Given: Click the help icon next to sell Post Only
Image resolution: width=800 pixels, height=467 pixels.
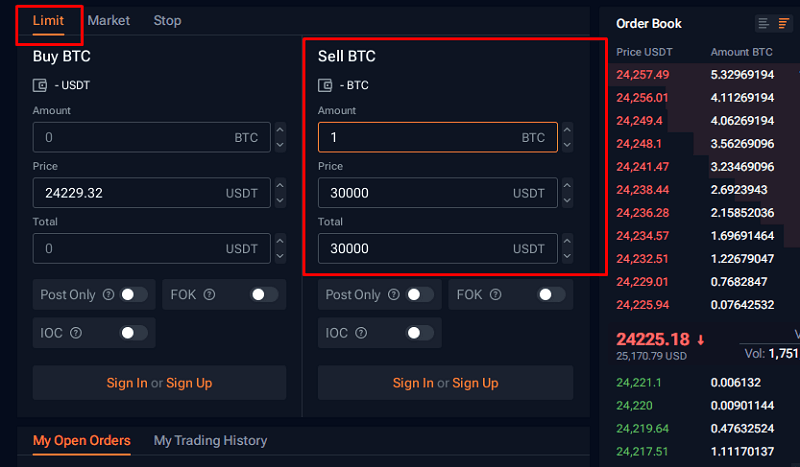Looking at the screenshot, I should 393,294.
